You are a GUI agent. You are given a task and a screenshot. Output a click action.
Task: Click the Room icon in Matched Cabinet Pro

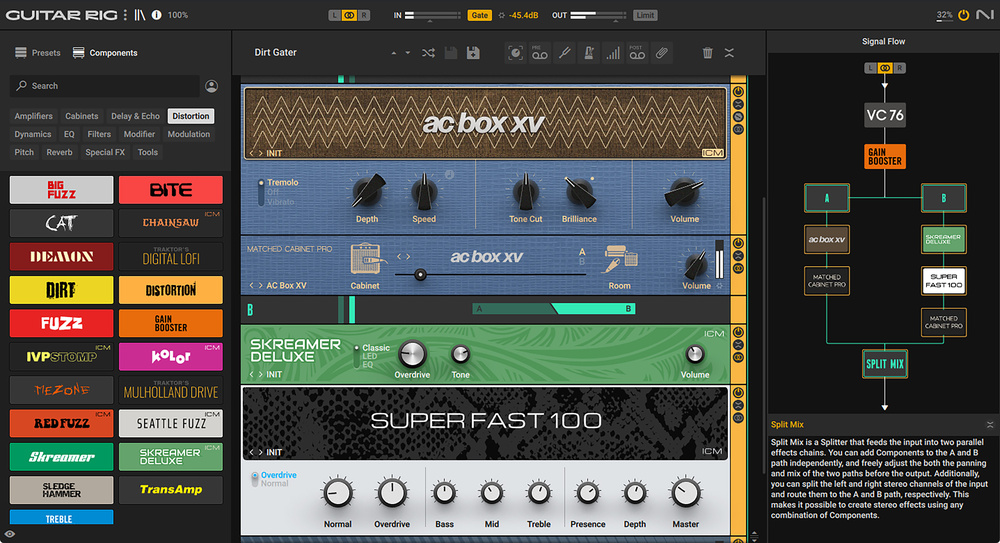pos(619,260)
